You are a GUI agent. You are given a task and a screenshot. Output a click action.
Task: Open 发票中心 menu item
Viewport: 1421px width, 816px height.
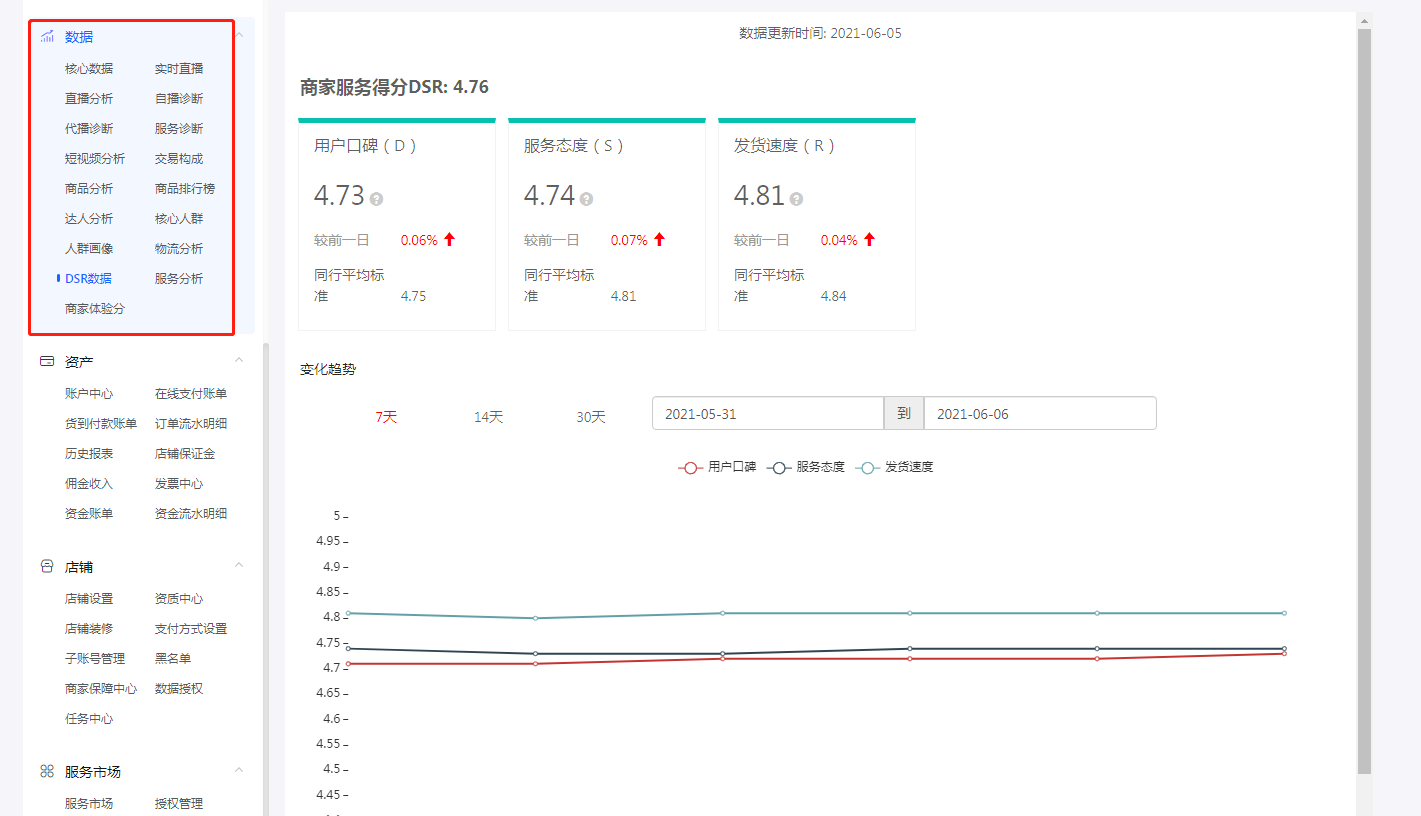click(x=179, y=484)
